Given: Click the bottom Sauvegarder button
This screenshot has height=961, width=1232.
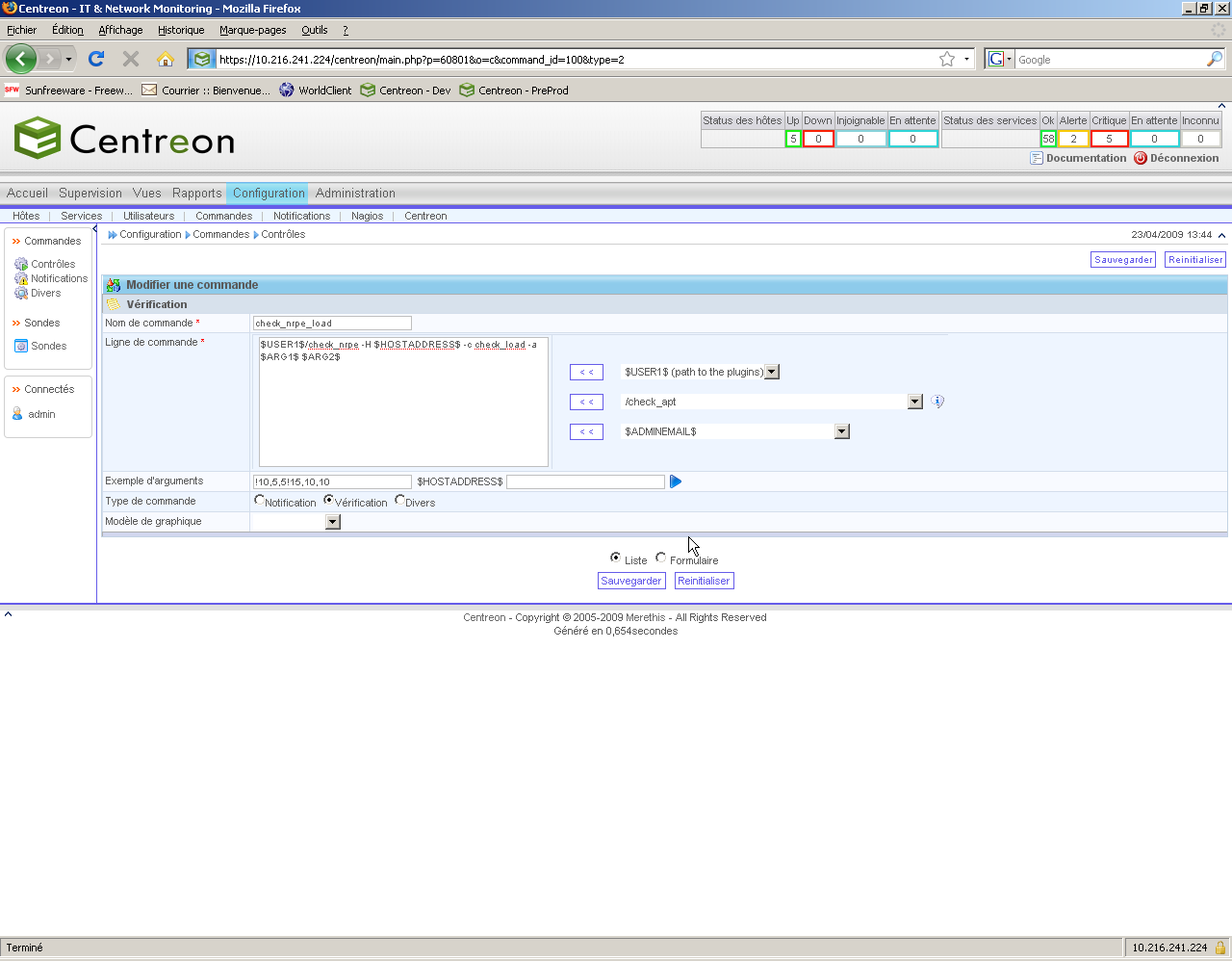Looking at the screenshot, I should point(631,581).
